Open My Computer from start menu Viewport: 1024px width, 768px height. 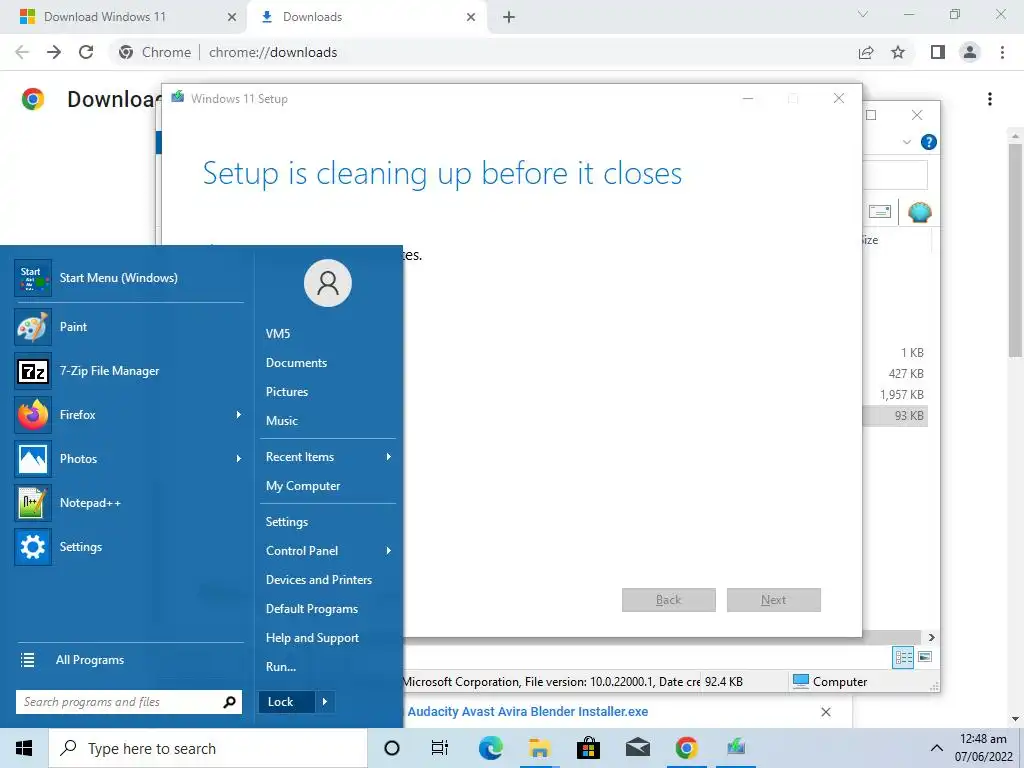click(x=303, y=486)
